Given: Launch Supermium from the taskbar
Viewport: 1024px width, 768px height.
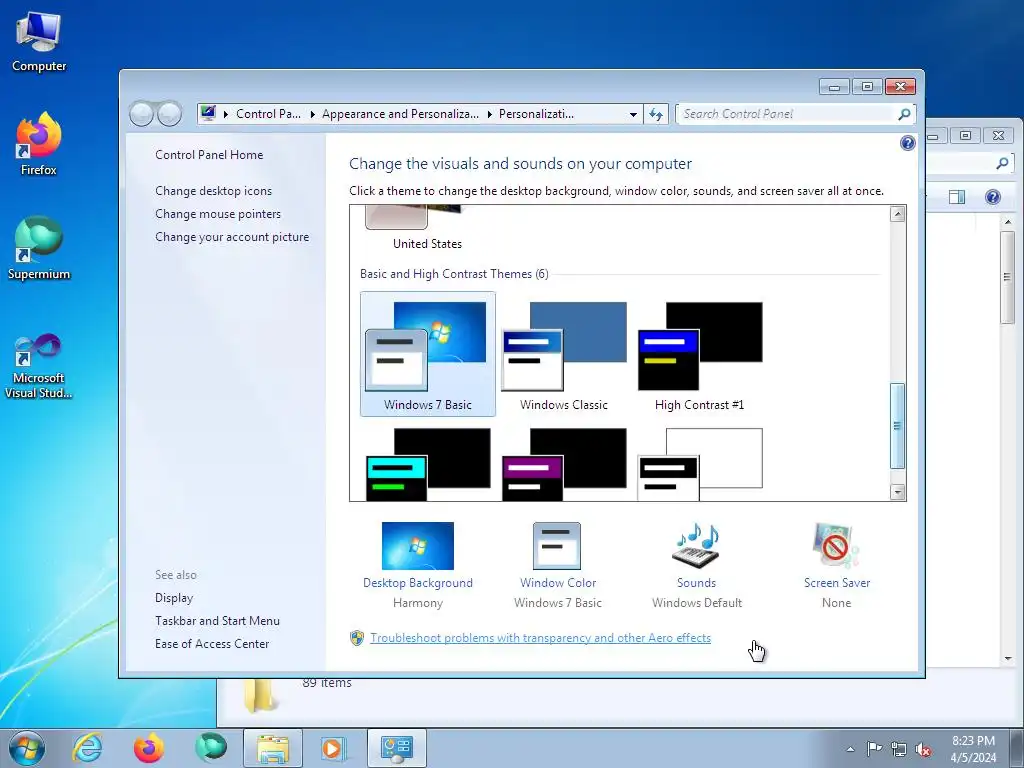Looking at the screenshot, I should tap(210, 748).
